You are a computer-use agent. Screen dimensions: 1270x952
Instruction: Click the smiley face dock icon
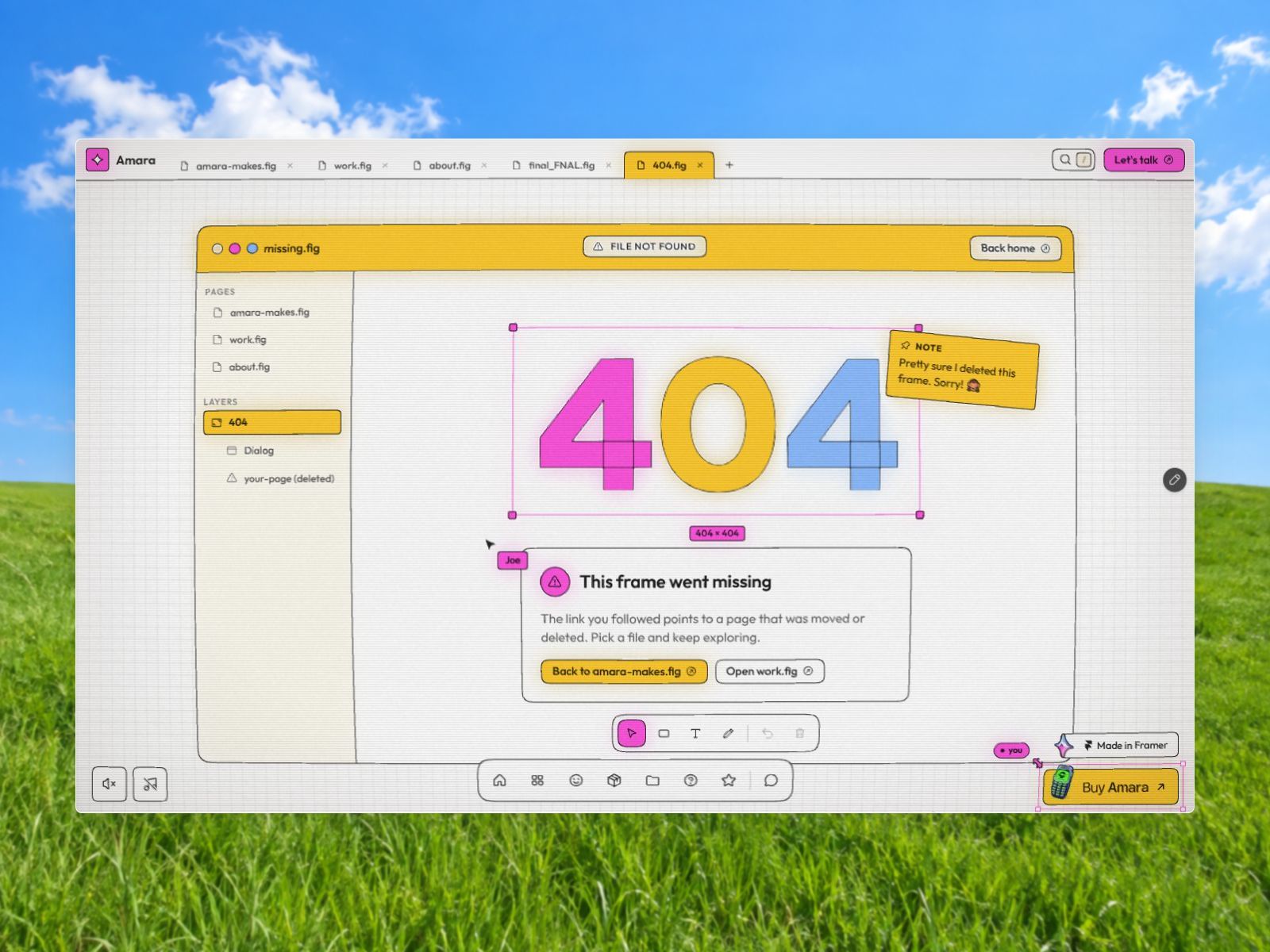coord(576,781)
